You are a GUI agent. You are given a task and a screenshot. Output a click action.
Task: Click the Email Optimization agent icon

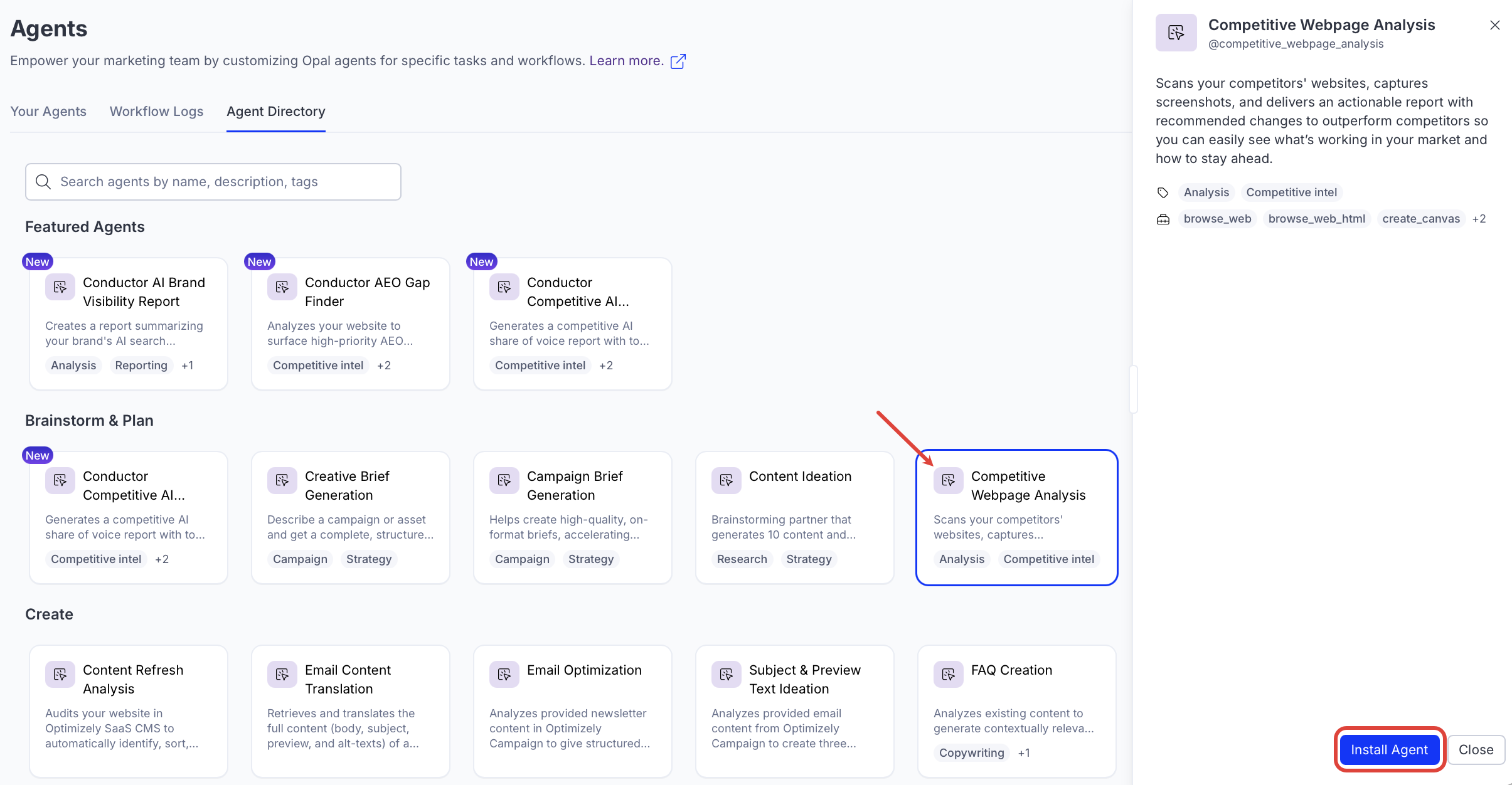coord(504,675)
